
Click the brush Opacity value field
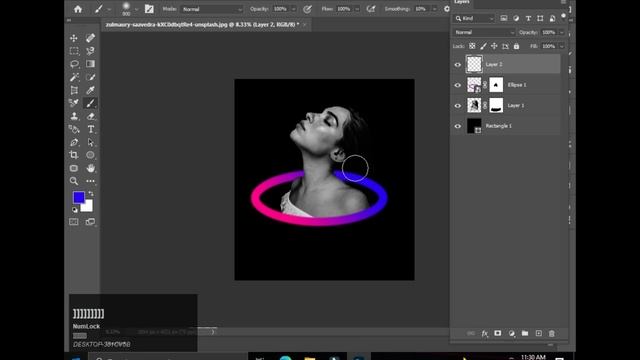(280, 9)
